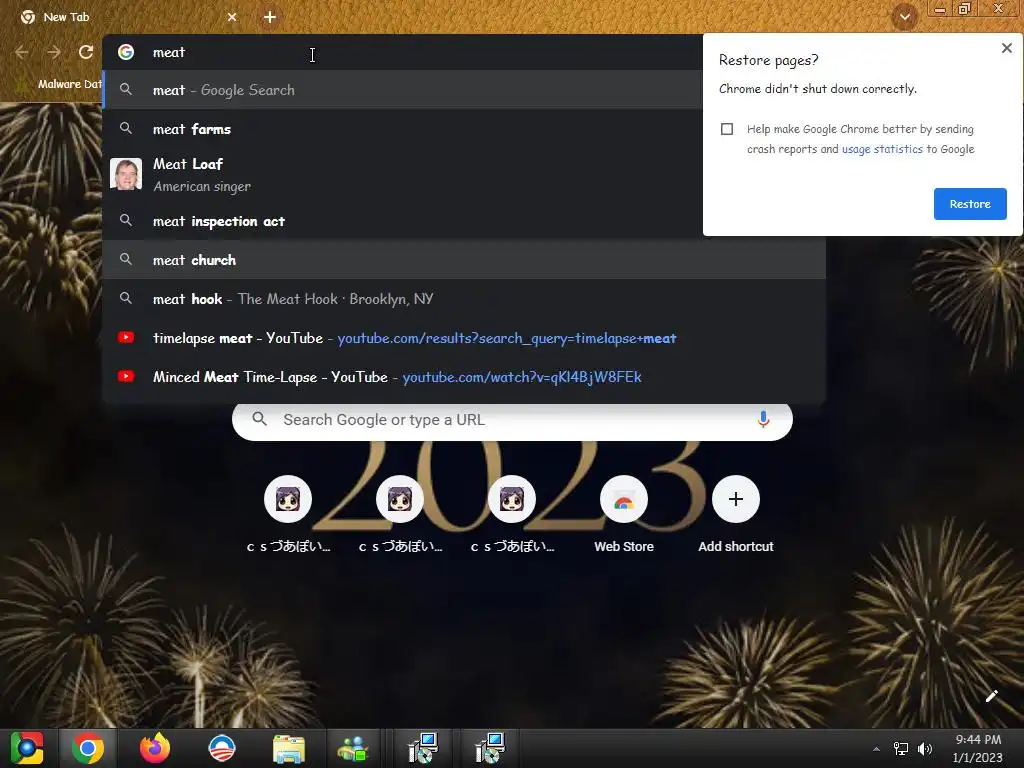Click Google Chrome taskbar icon
Screen dimensions: 1024x768
(88, 748)
